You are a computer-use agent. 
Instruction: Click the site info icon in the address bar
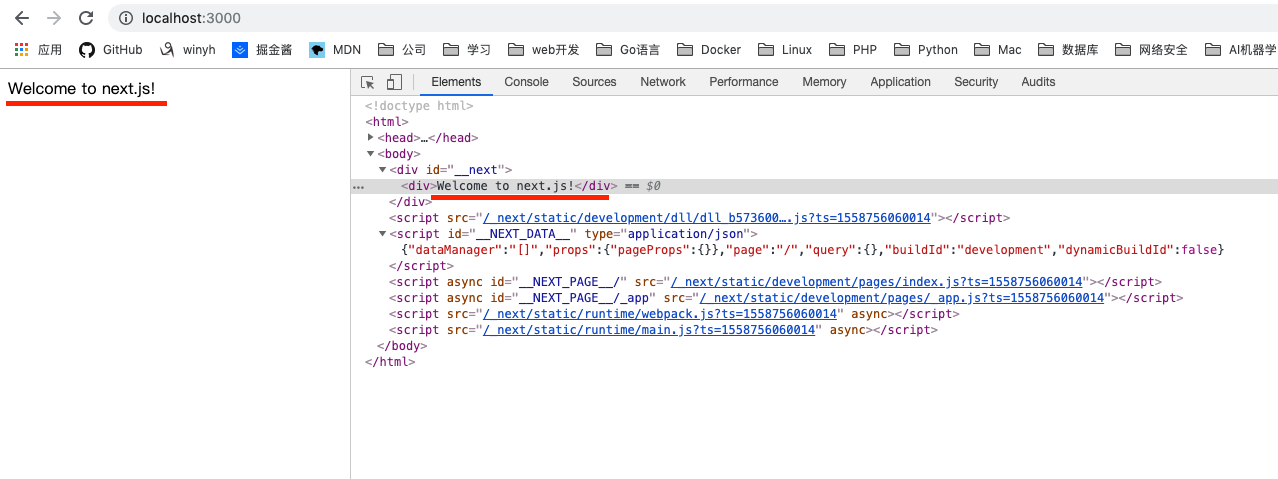(125, 18)
